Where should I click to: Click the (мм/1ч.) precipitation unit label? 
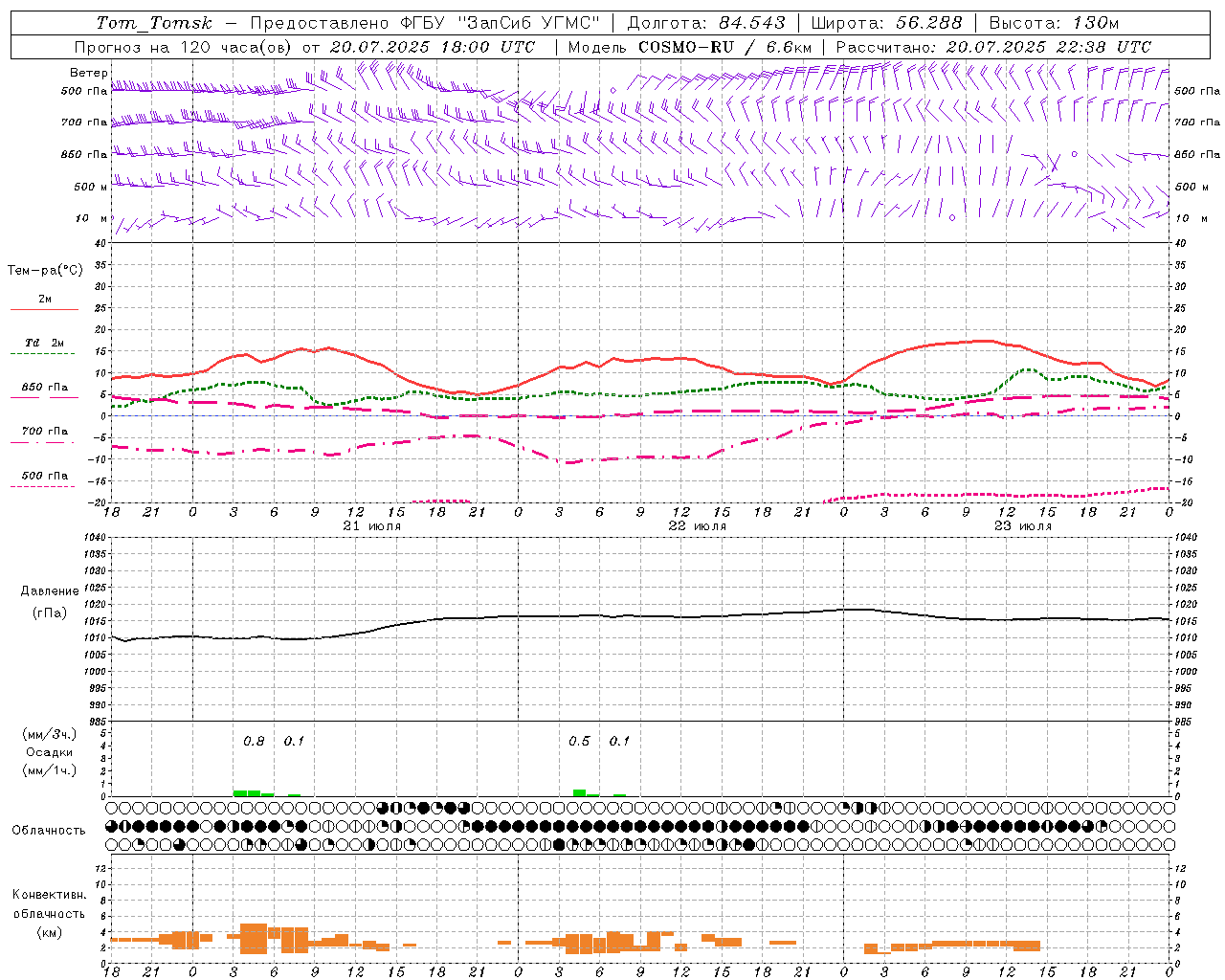click(x=49, y=770)
